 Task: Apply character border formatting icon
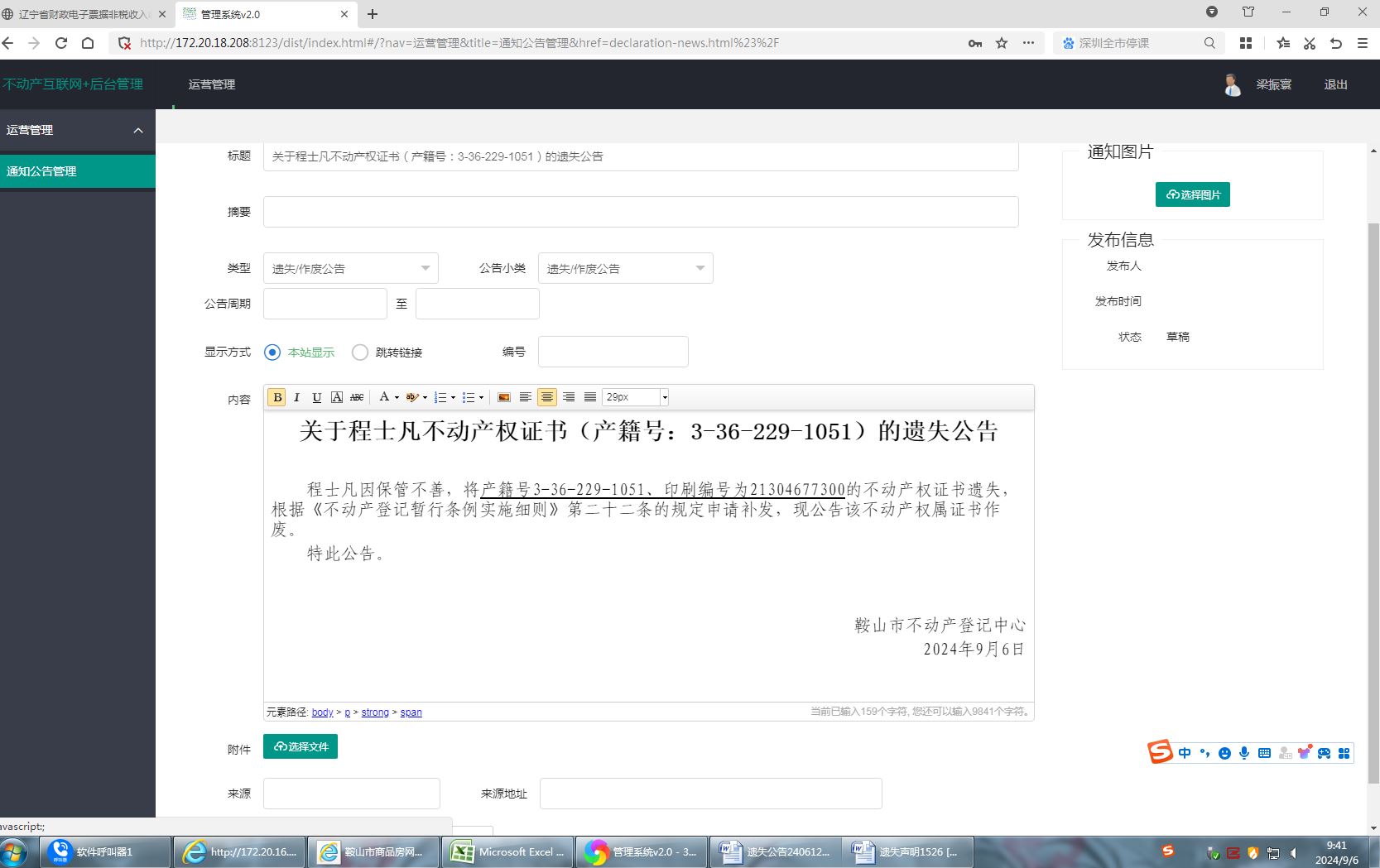[337, 397]
